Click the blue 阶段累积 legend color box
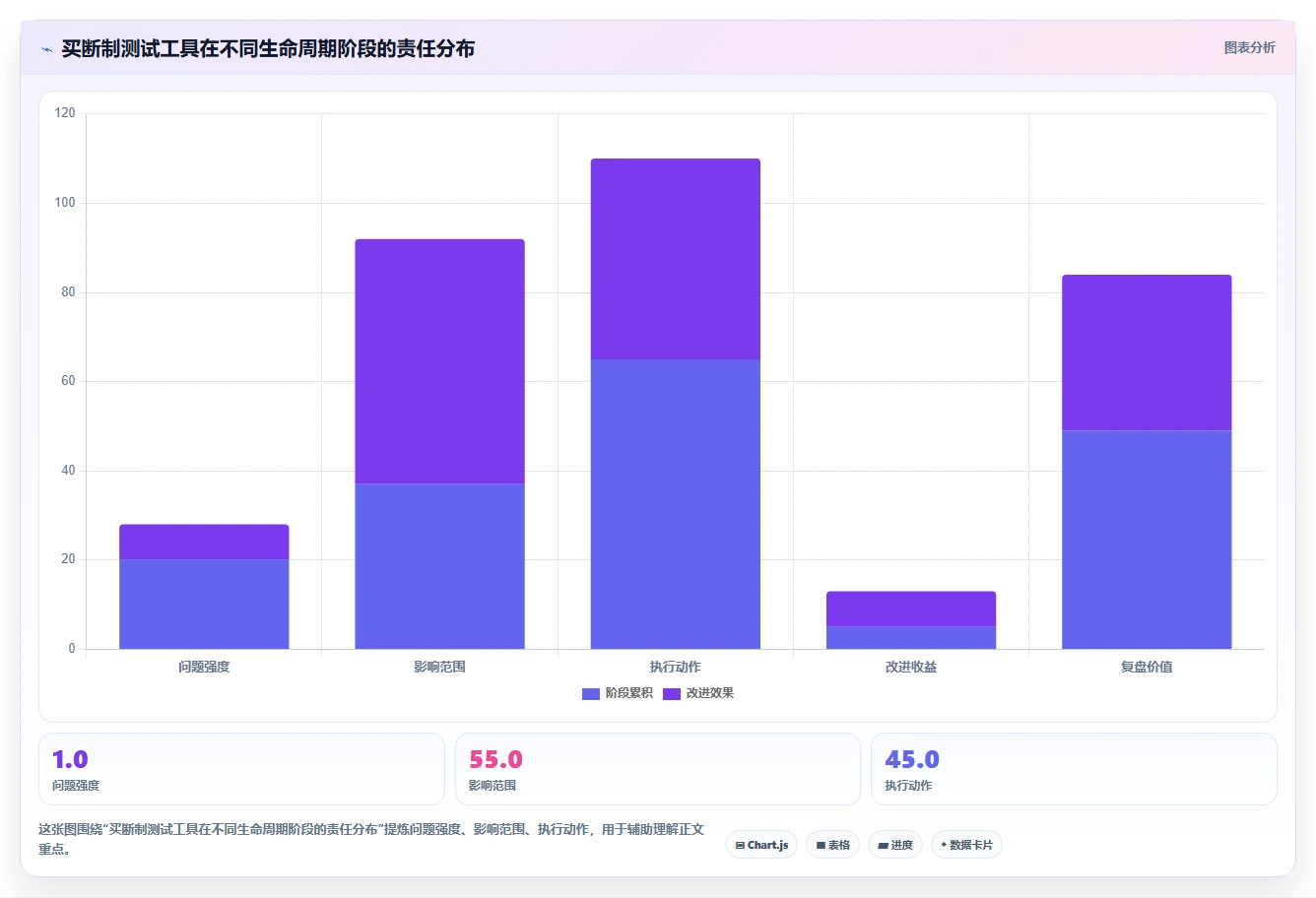The image size is (1316, 898). pos(591,693)
